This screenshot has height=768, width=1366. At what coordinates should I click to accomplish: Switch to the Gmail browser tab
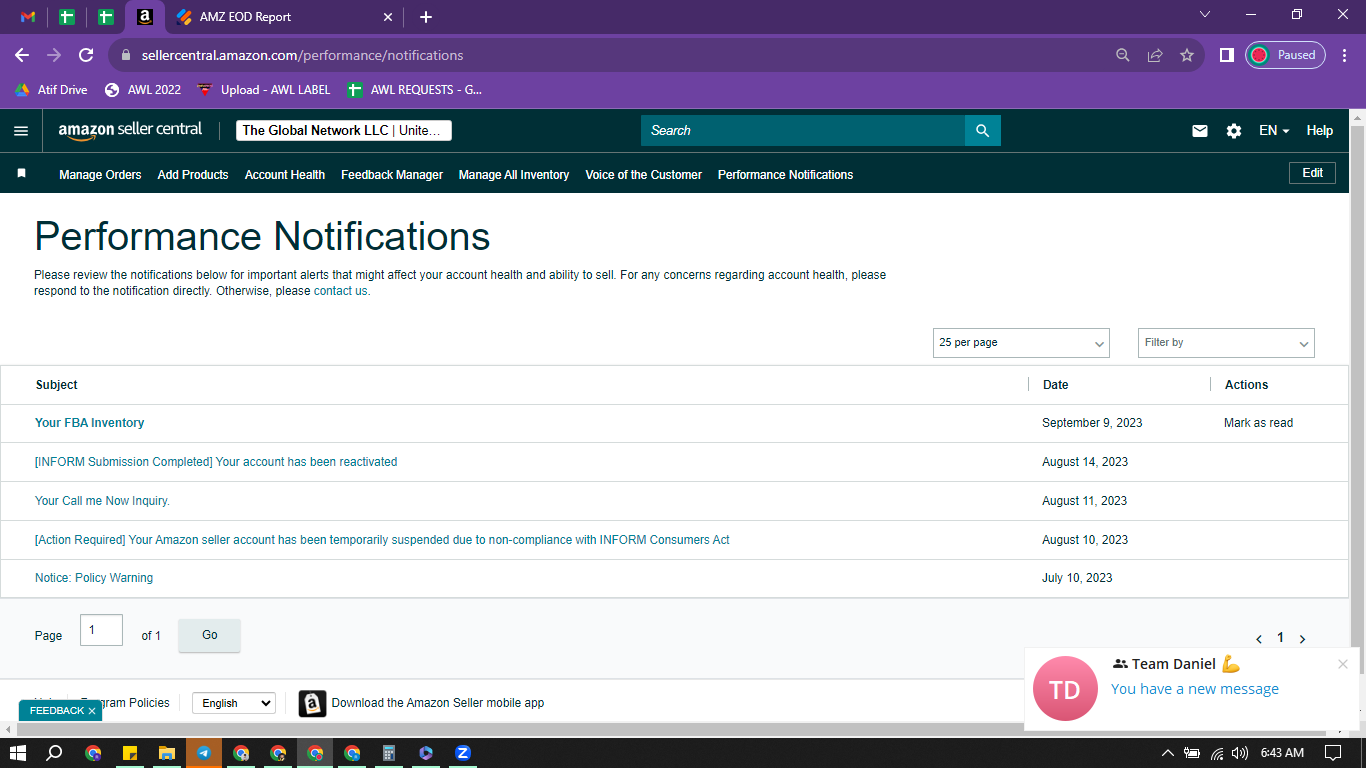pyautogui.click(x=28, y=17)
